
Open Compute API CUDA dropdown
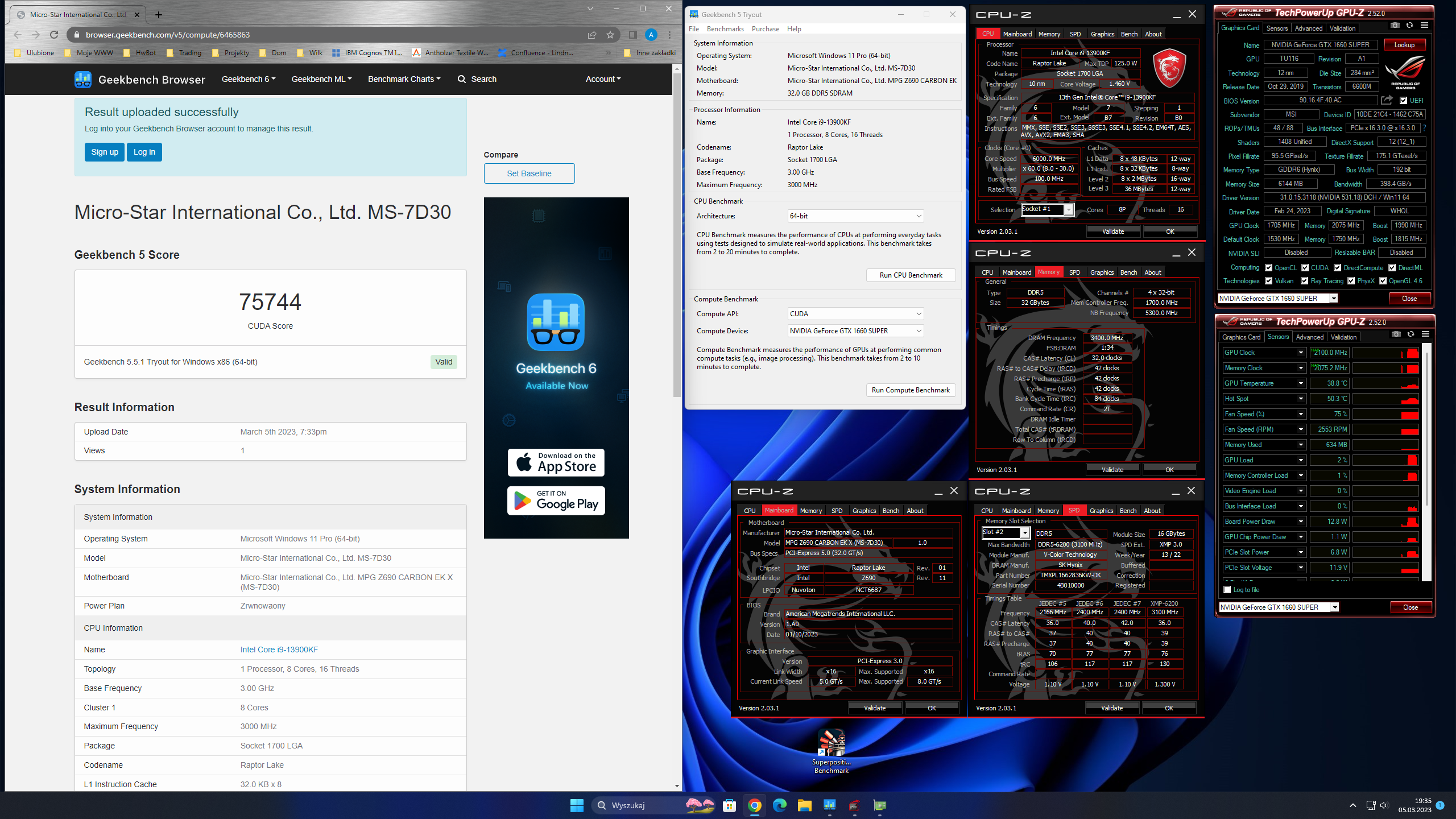(855, 314)
